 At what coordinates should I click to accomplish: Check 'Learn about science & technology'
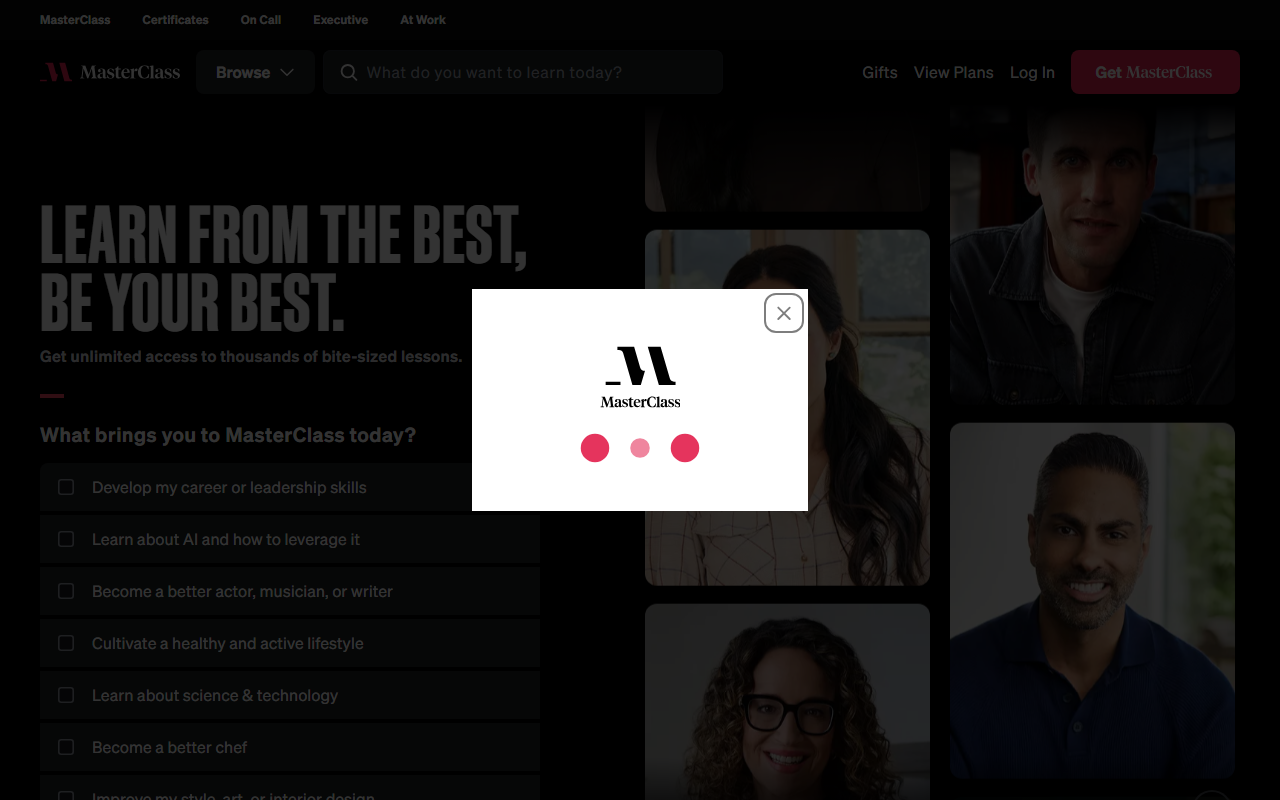pyautogui.click(x=66, y=695)
